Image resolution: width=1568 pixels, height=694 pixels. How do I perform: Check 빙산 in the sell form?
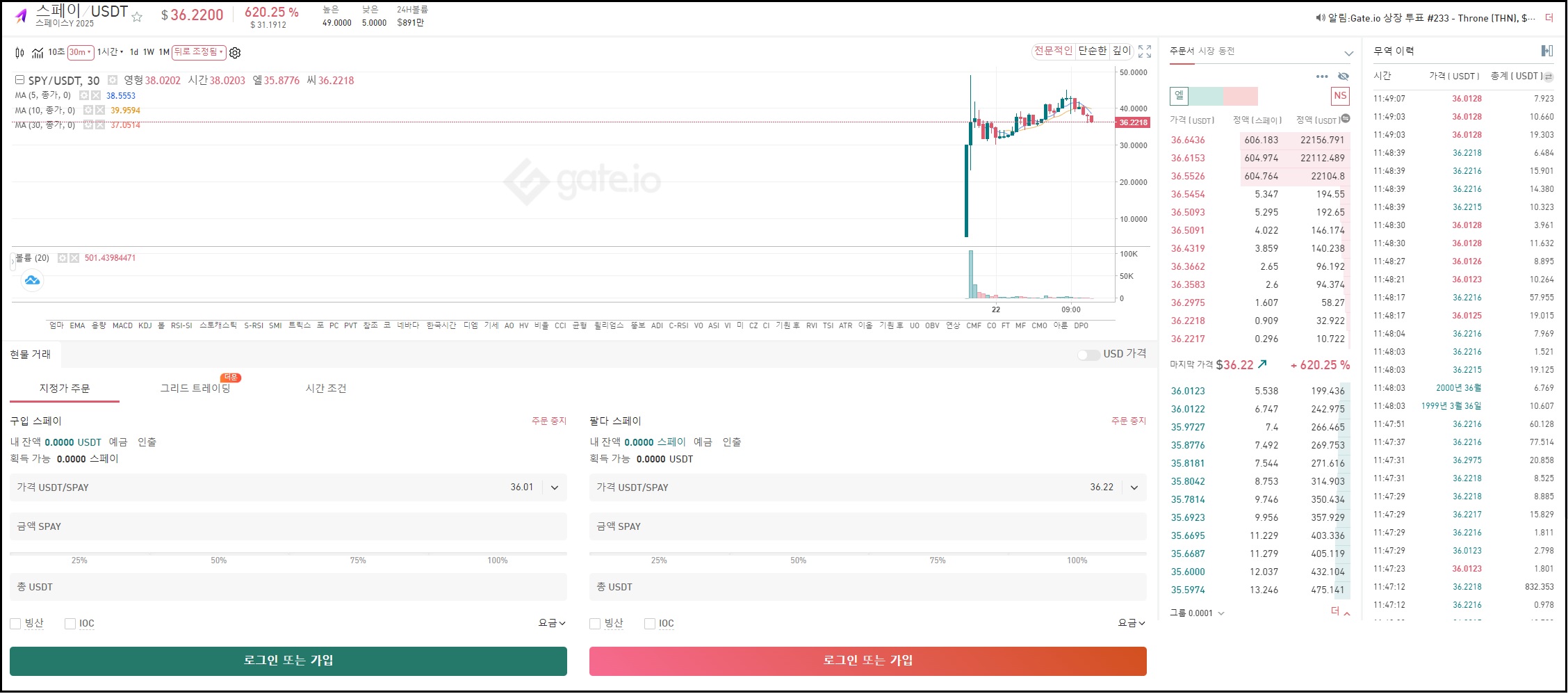[x=595, y=624]
